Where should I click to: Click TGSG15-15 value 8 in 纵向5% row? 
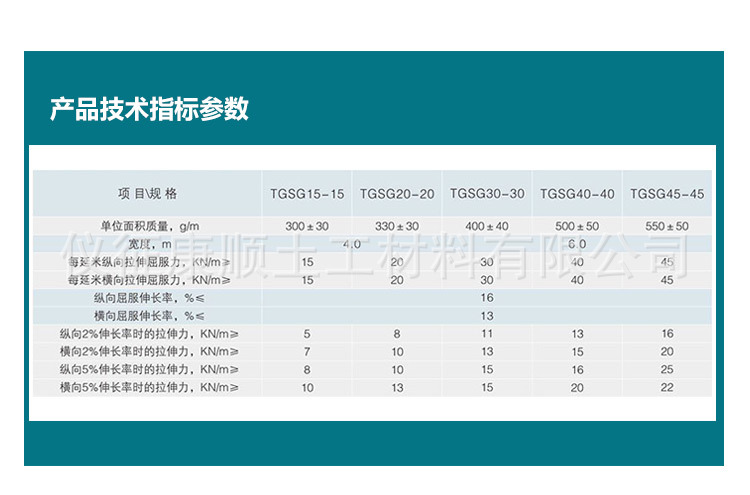[x=307, y=370]
